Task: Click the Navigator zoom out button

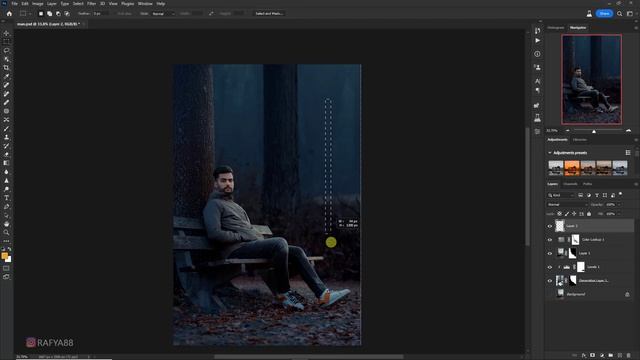Action: 568,131
